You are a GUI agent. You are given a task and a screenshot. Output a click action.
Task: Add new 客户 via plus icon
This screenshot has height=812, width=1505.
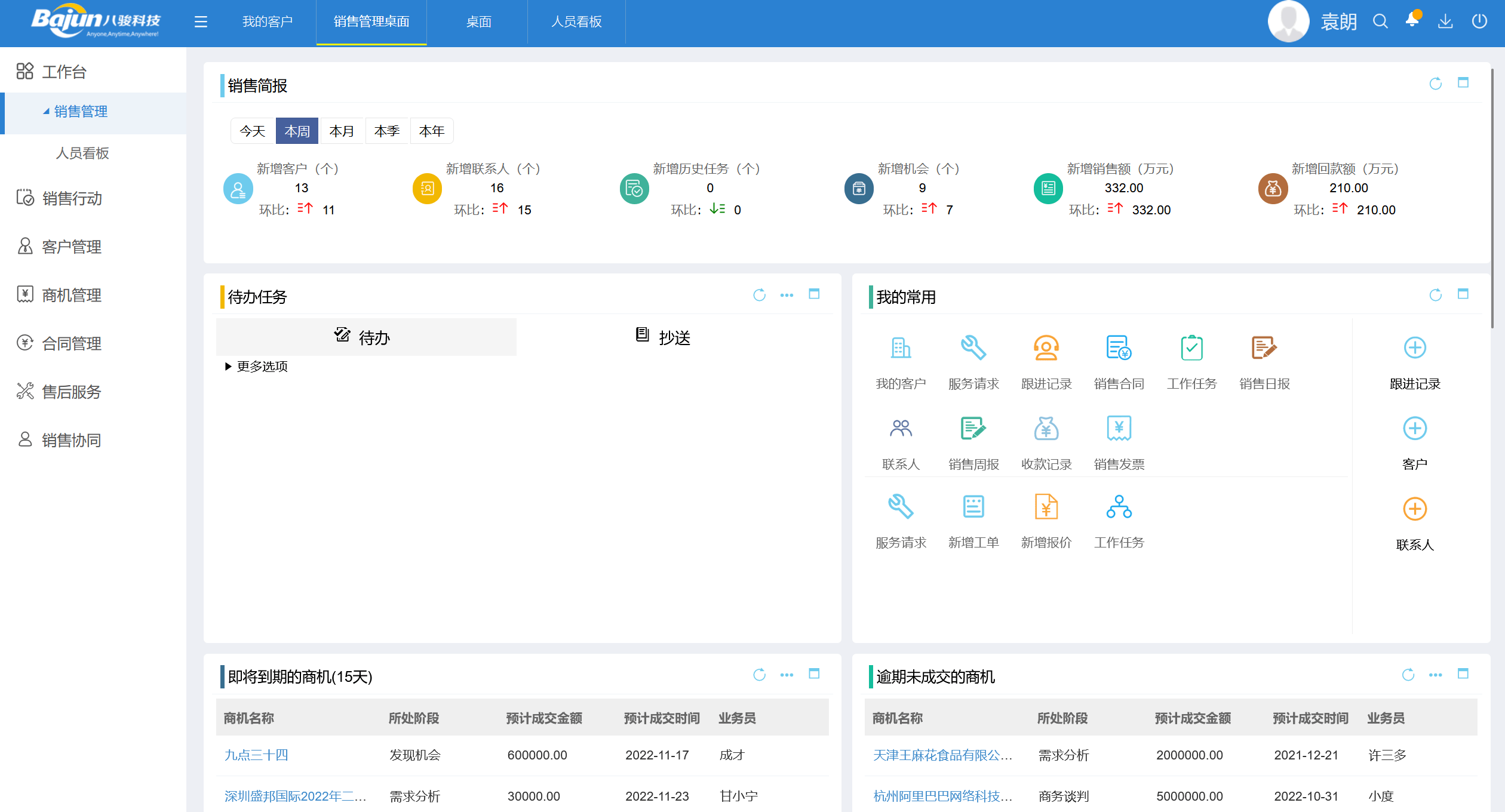tap(1414, 428)
